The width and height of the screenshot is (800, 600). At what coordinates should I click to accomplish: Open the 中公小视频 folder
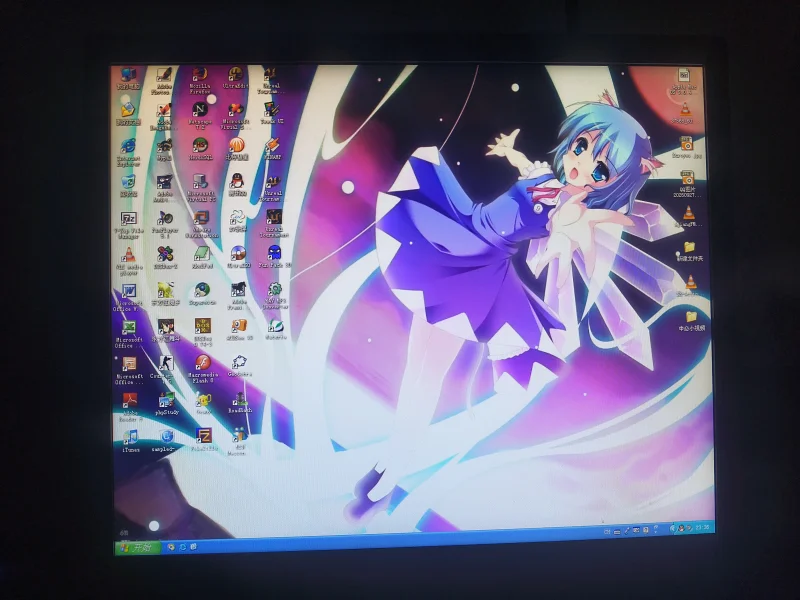pos(691,321)
